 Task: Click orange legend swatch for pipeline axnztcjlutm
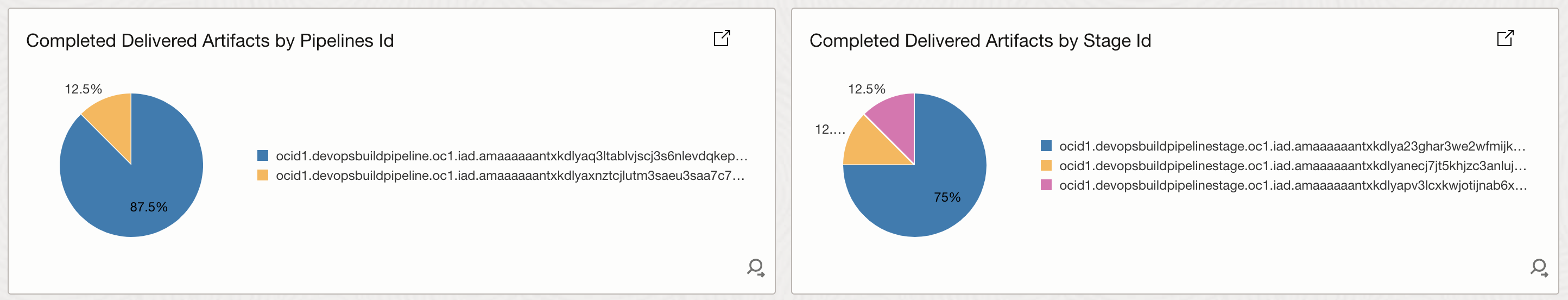(263, 175)
